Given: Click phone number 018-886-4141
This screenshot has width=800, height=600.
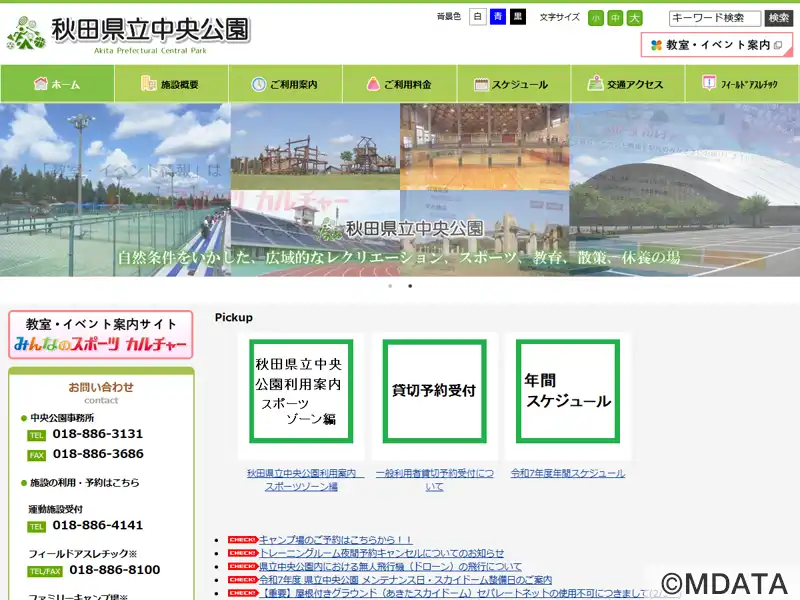Looking at the screenshot, I should tap(98, 526).
